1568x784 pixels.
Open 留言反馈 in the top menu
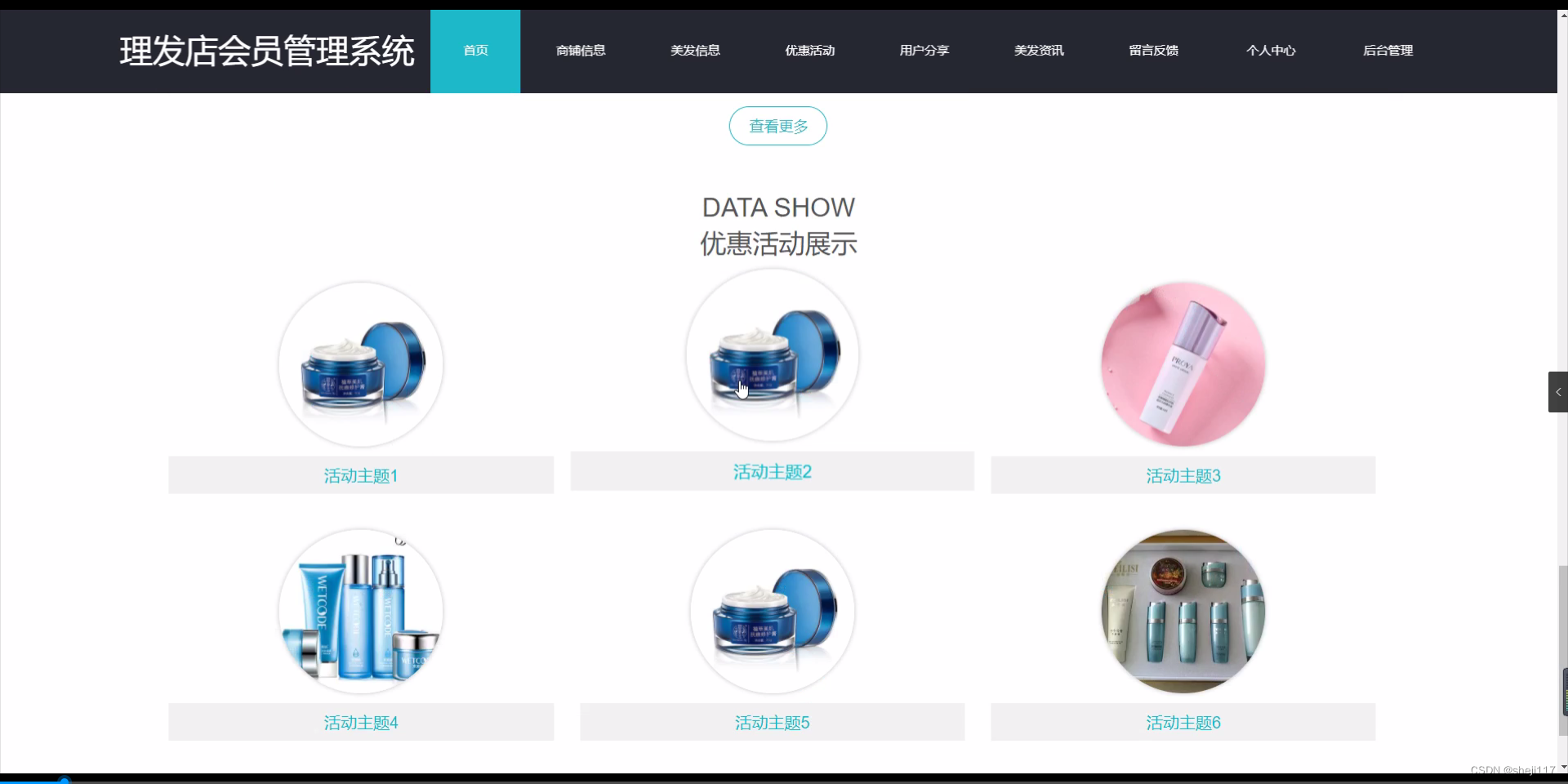1153,51
